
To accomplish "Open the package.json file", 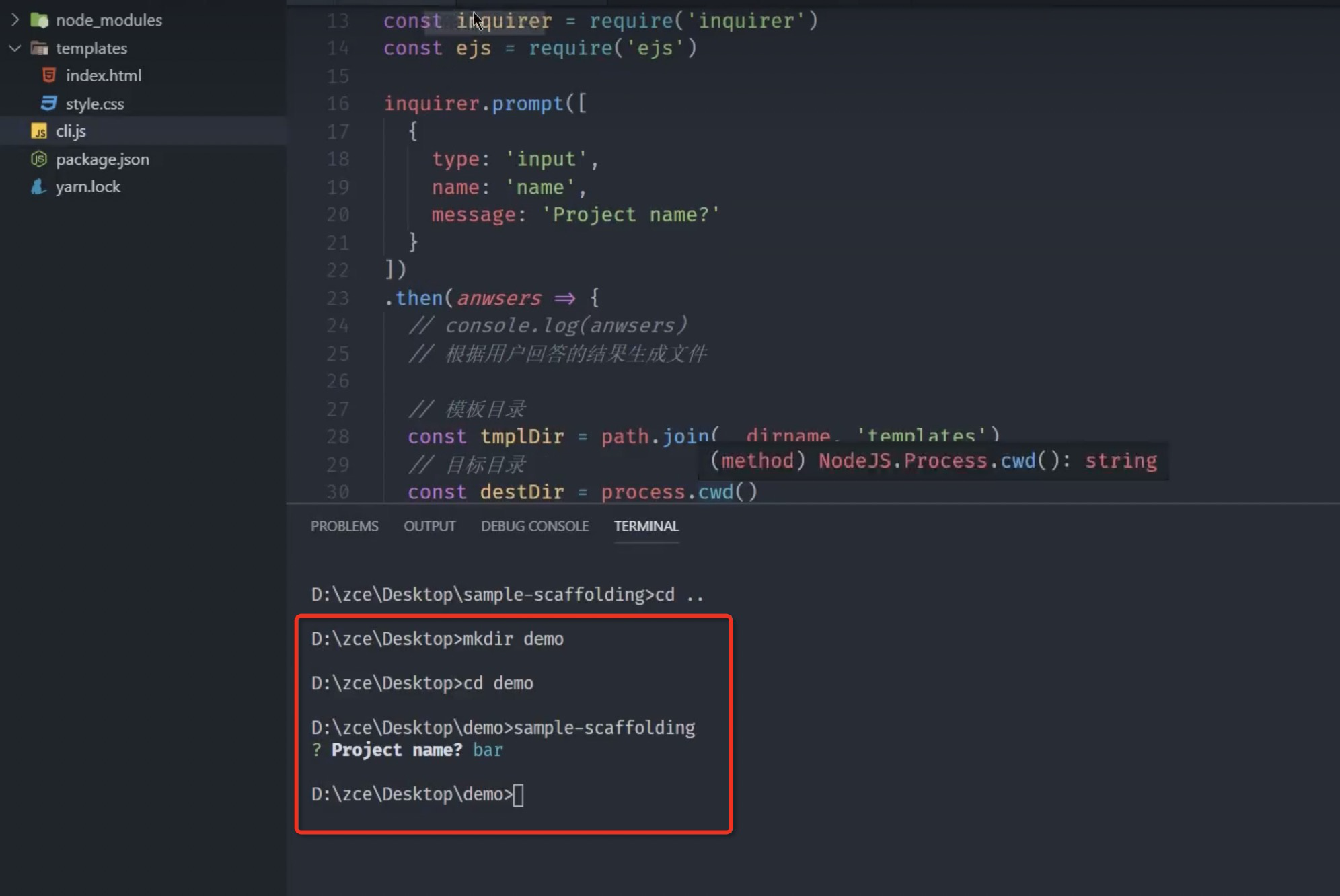I will coord(102,159).
